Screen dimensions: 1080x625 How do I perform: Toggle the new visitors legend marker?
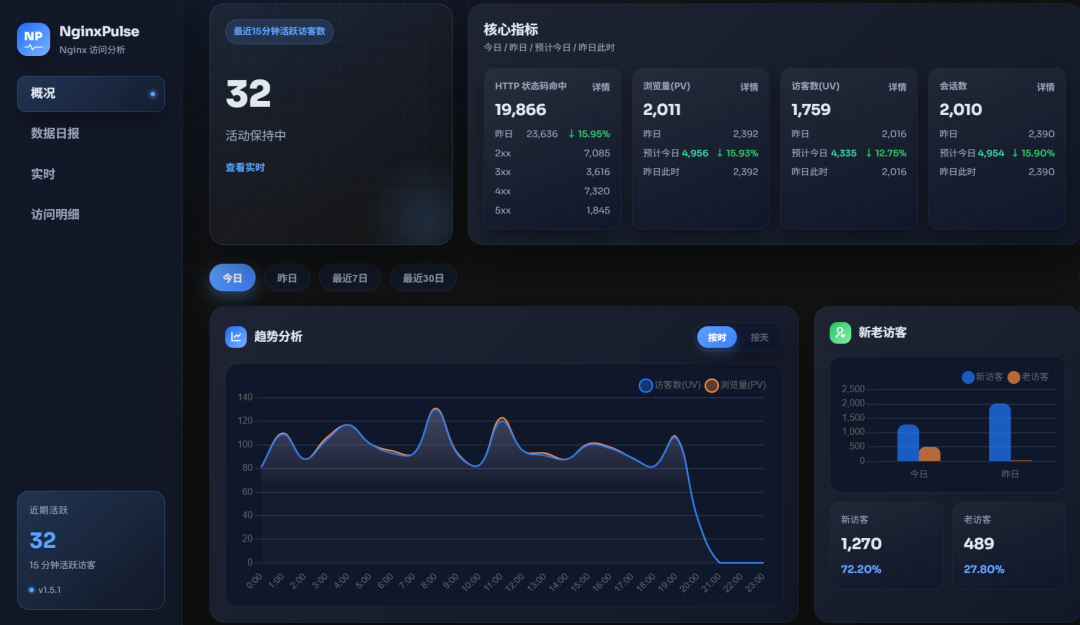click(x=968, y=377)
